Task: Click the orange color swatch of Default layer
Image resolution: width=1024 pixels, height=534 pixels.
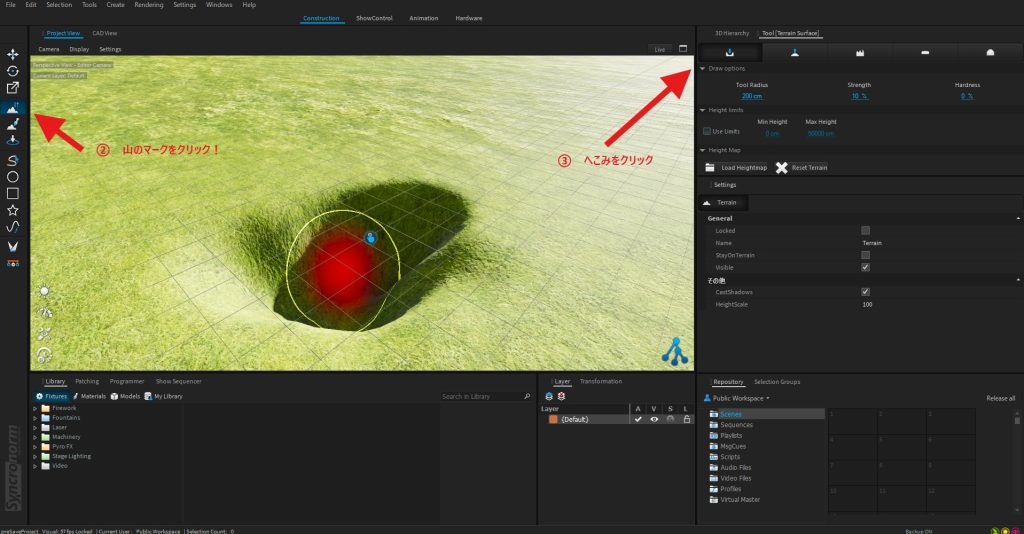Action: (552, 419)
